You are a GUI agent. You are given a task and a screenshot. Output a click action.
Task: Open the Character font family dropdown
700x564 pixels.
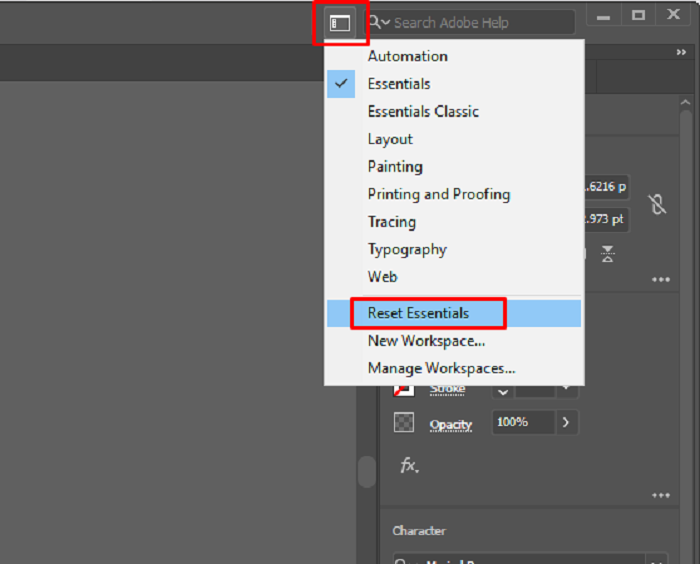click(x=656, y=558)
